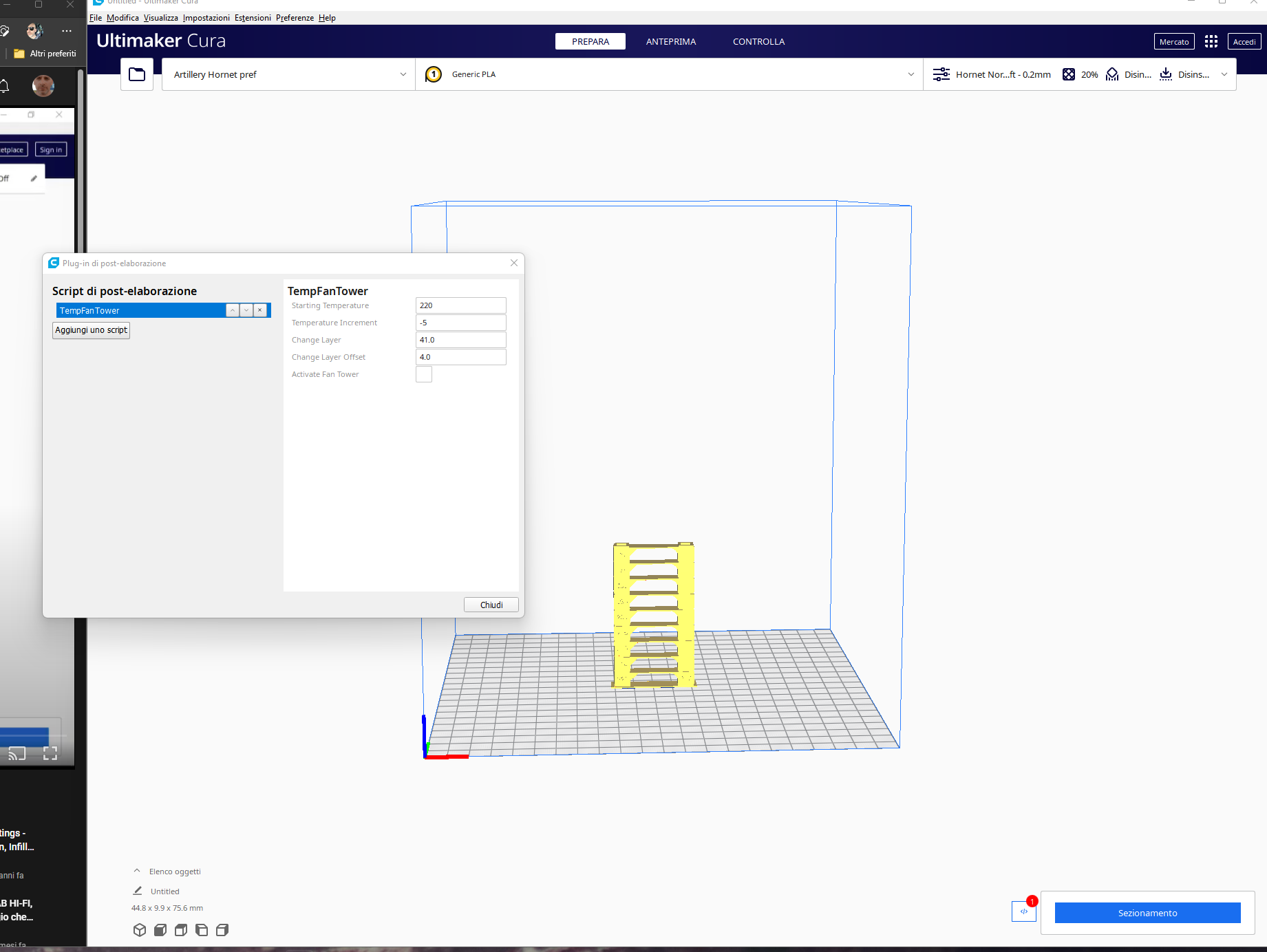This screenshot has width=1267, height=952.
Task: Click the round account avatar beside the bell
Action: pyautogui.click(x=43, y=86)
